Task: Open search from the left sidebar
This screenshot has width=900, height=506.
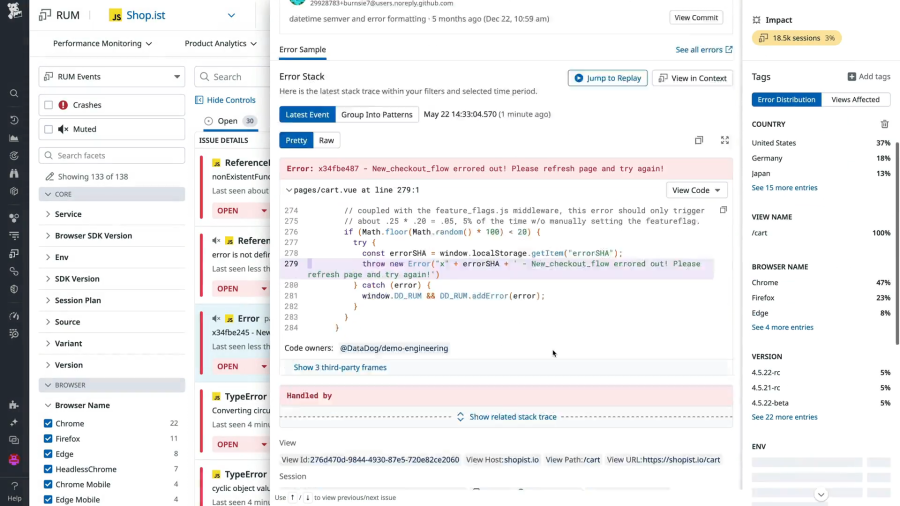Action: [14, 94]
